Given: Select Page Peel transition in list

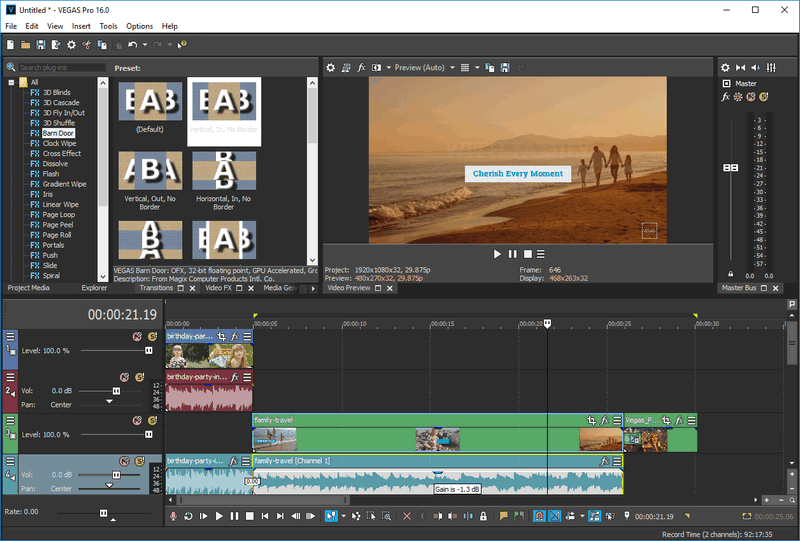Looking at the screenshot, I should (x=58, y=225).
